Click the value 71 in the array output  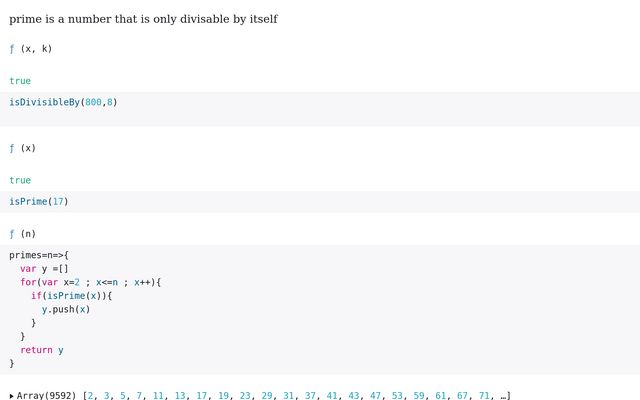(484, 396)
